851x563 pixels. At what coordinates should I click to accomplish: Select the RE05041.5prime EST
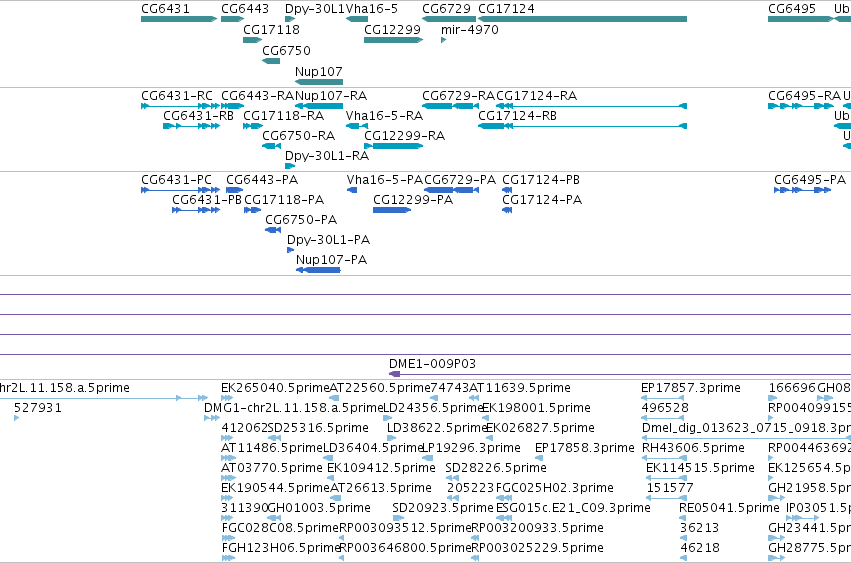pyautogui.click(x=683, y=518)
